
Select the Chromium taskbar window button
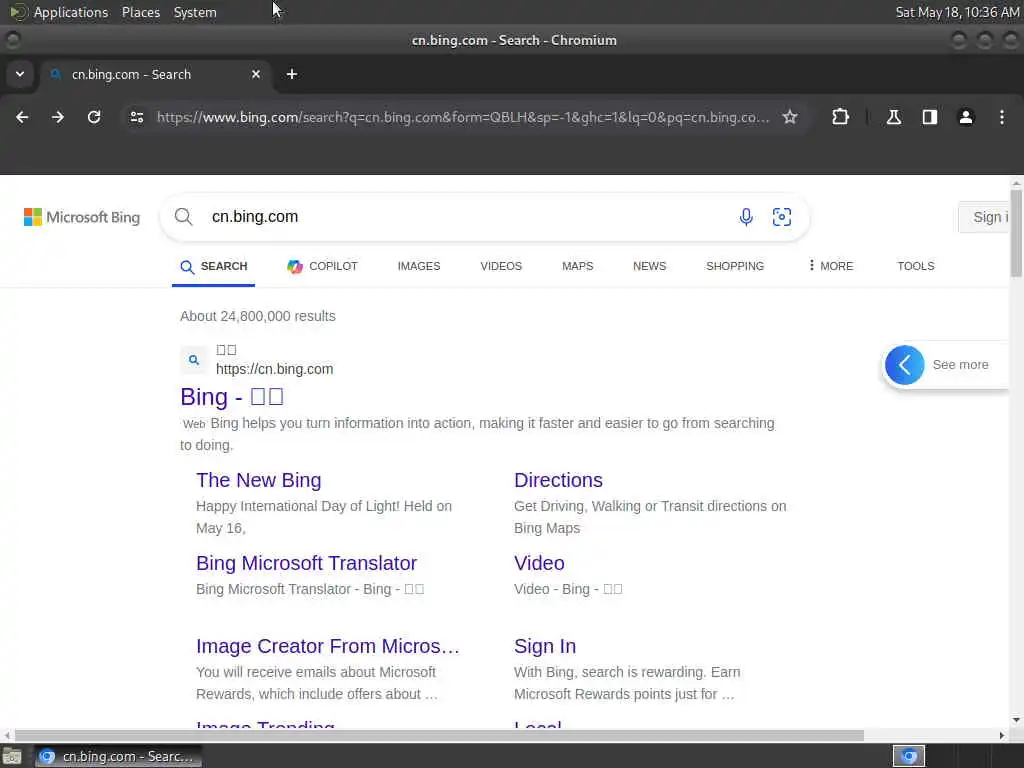(118, 756)
